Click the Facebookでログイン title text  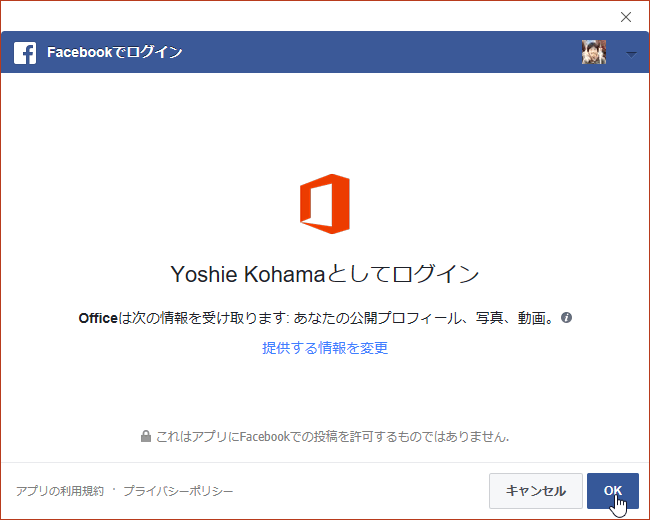[114, 52]
